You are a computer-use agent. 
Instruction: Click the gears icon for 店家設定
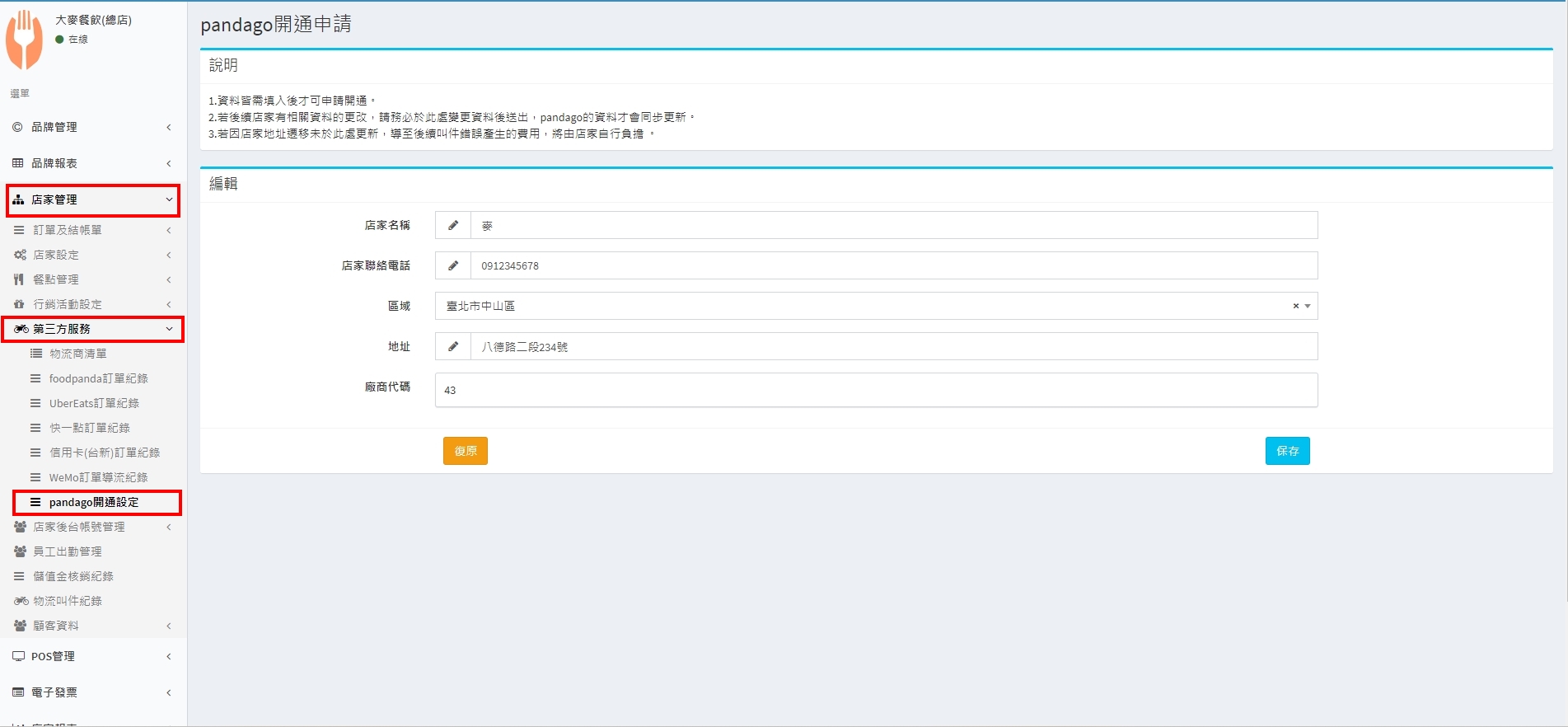click(20, 255)
